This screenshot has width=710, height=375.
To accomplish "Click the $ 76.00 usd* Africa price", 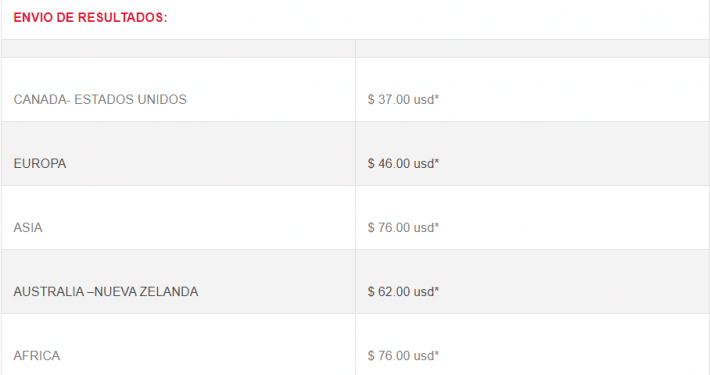I will [403, 356].
